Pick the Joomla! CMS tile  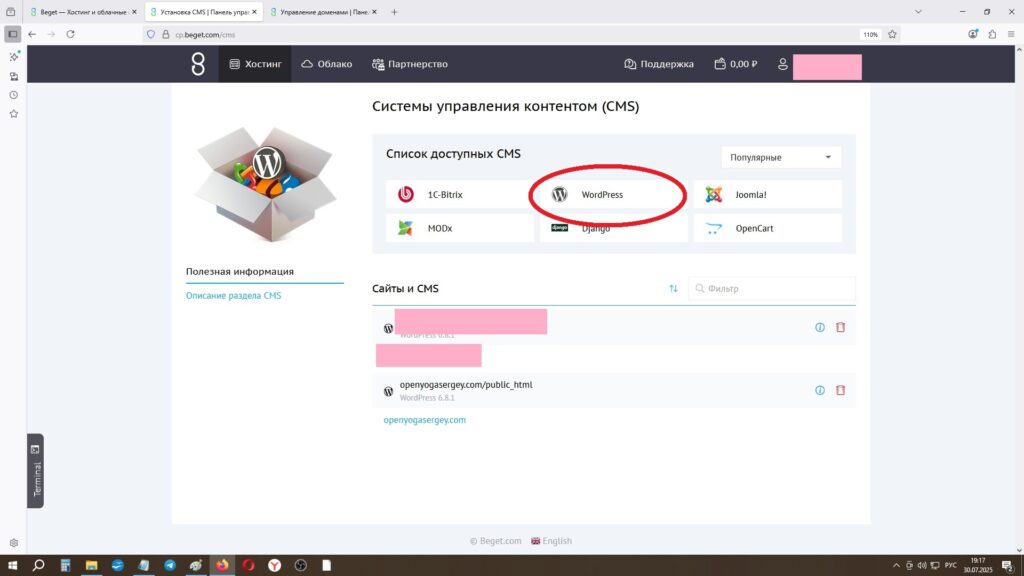pos(767,195)
